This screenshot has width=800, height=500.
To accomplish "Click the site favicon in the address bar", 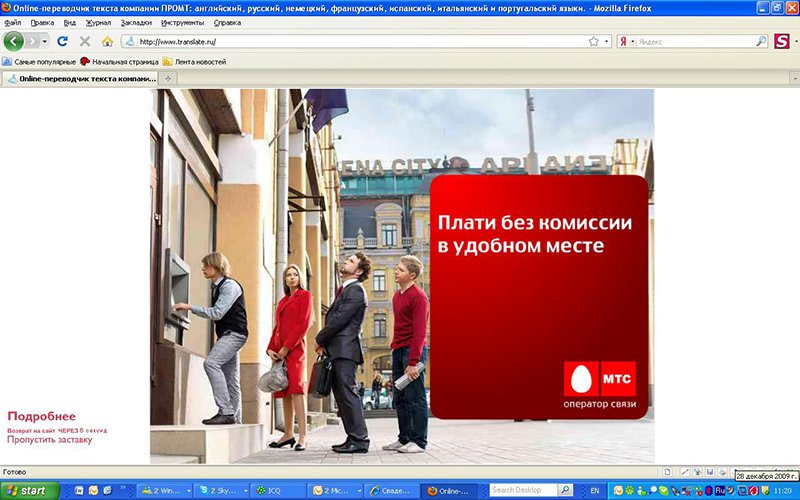I will [x=130, y=41].
